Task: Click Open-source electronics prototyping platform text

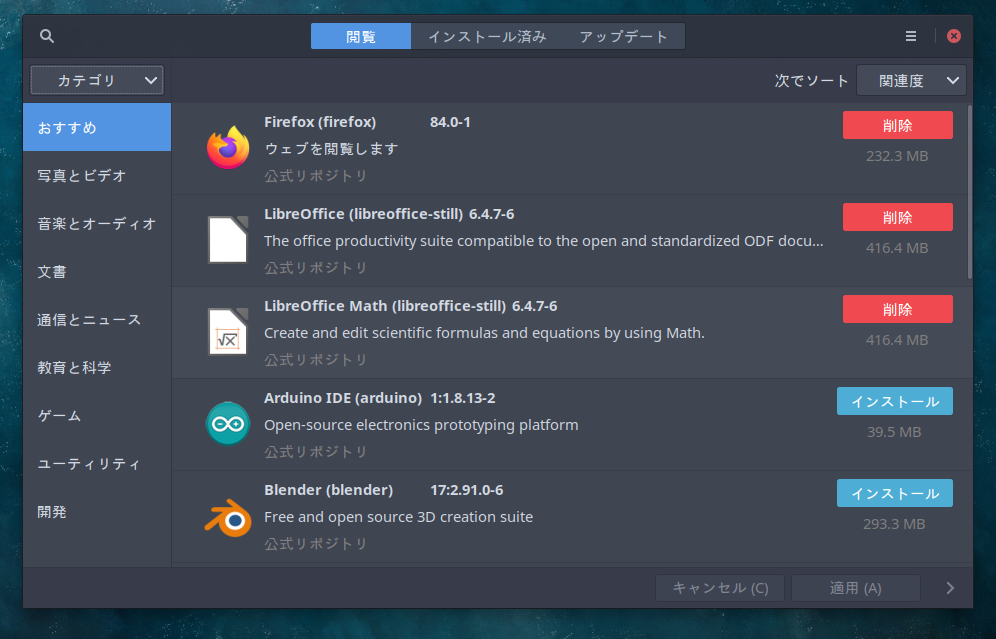Action: click(x=421, y=425)
